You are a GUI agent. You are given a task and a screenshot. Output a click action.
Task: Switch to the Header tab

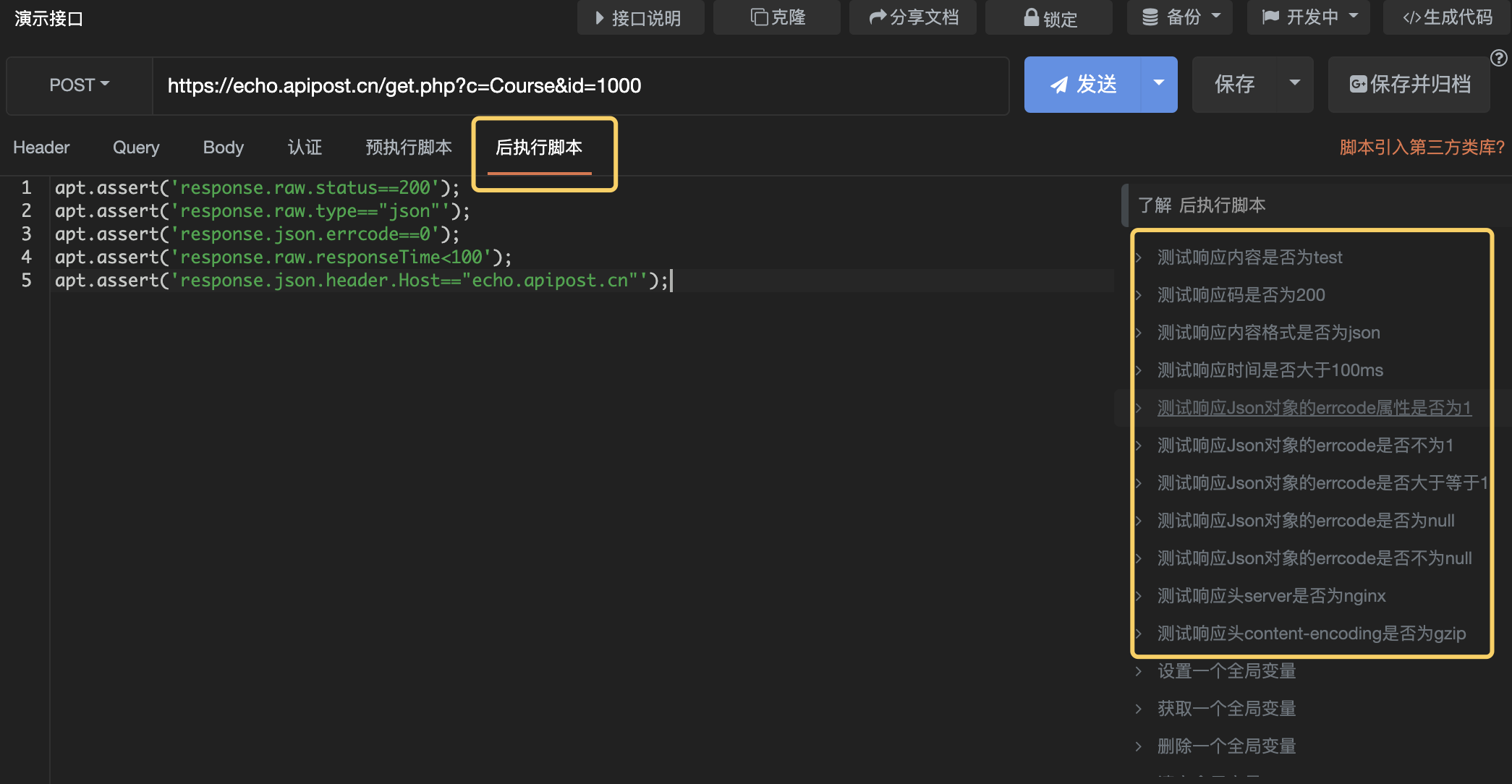[x=41, y=148]
